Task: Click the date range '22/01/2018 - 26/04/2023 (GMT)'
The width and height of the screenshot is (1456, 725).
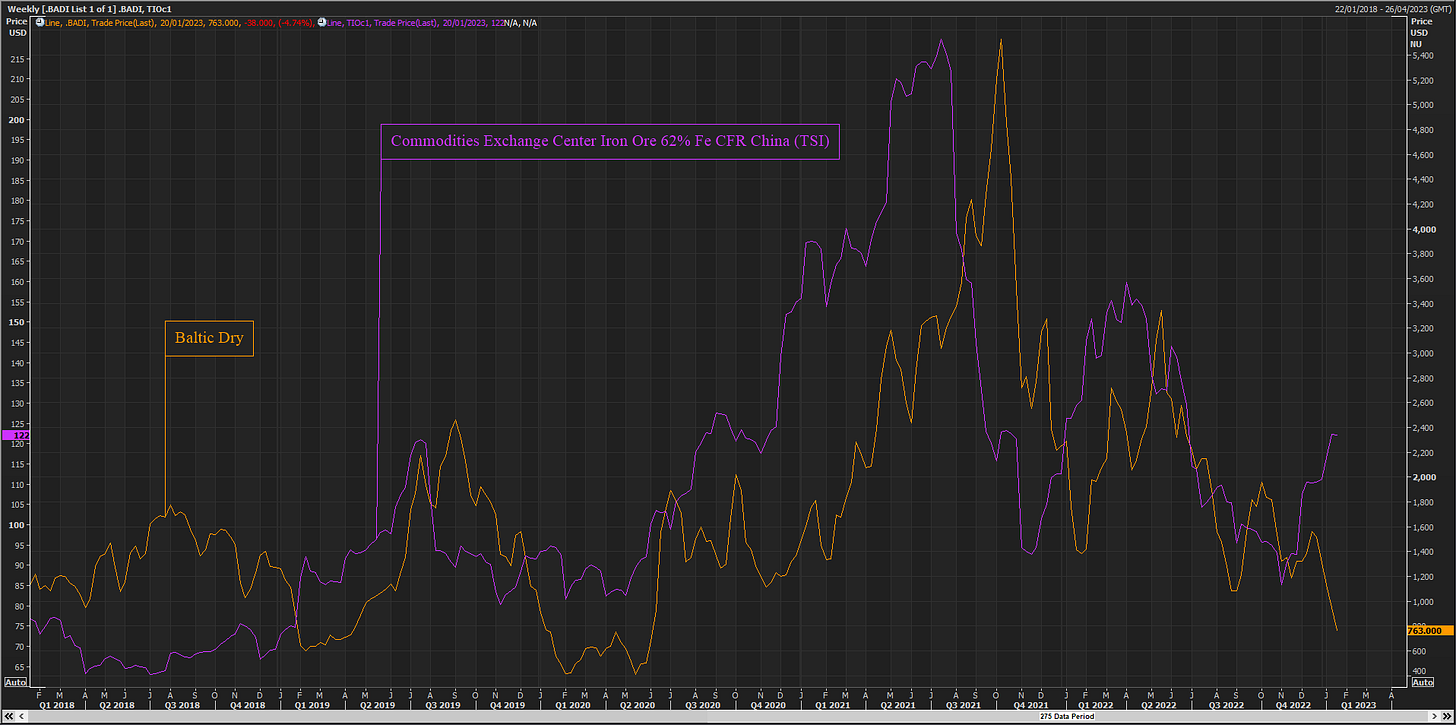Action: (x=1391, y=8)
